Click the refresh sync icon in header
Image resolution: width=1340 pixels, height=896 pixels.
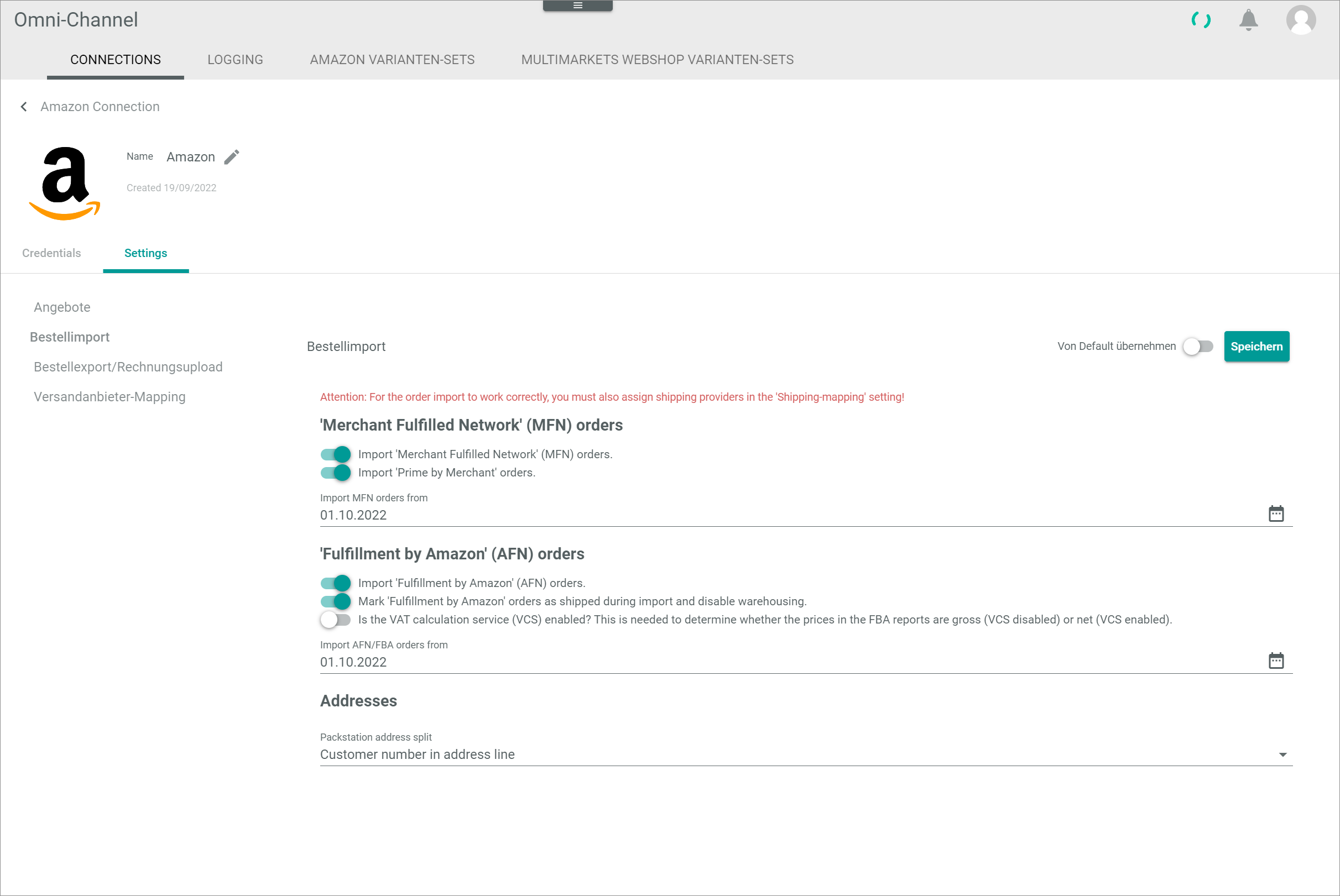[x=1201, y=20]
